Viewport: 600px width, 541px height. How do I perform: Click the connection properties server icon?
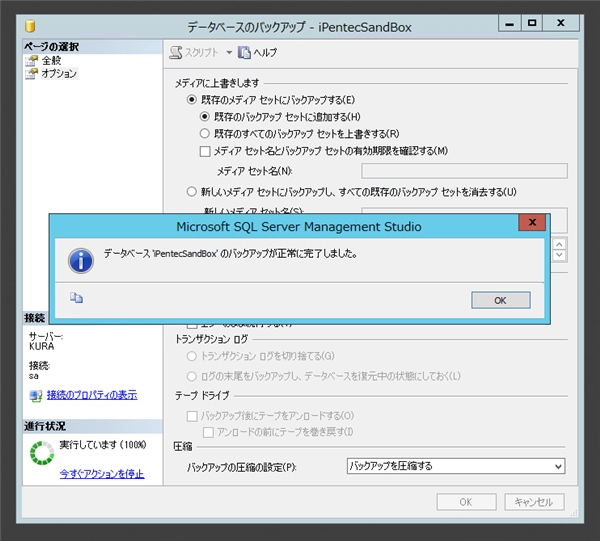(36, 396)
